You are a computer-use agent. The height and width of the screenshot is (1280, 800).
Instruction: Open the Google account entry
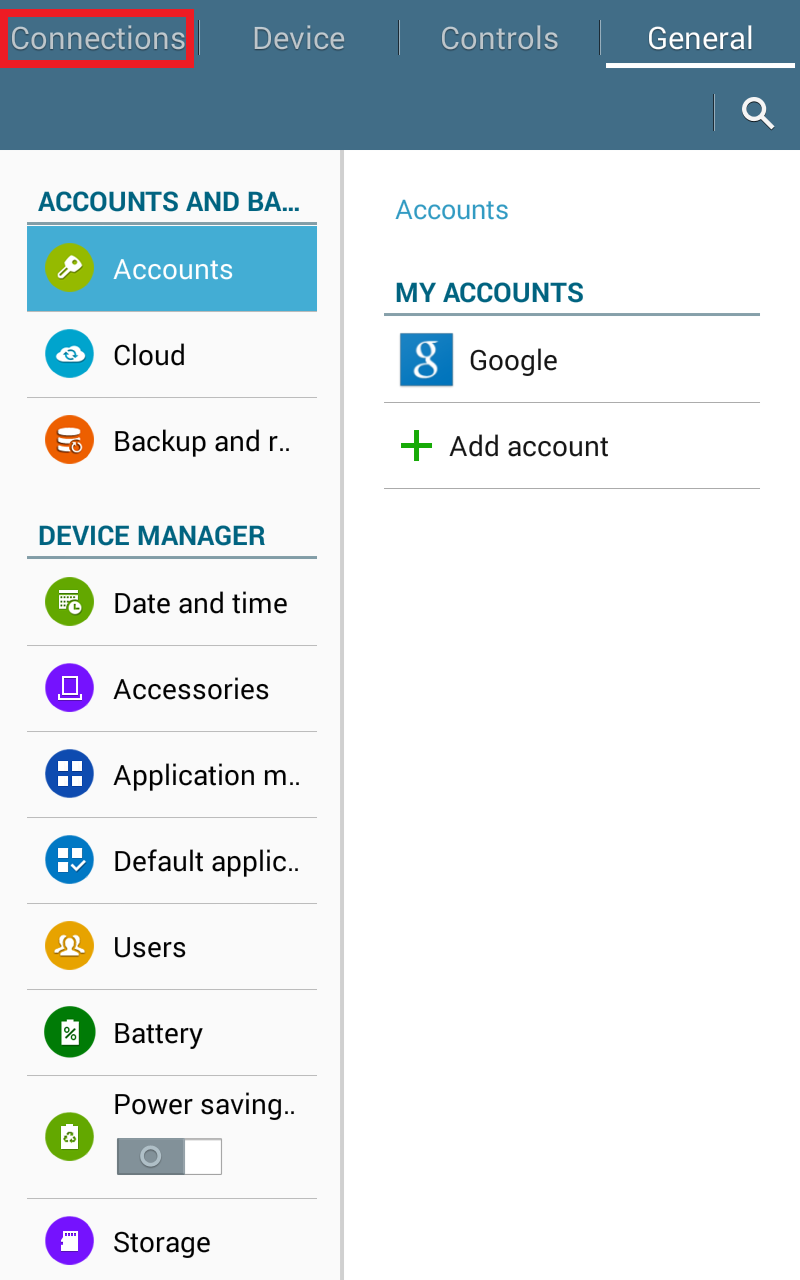513,360
